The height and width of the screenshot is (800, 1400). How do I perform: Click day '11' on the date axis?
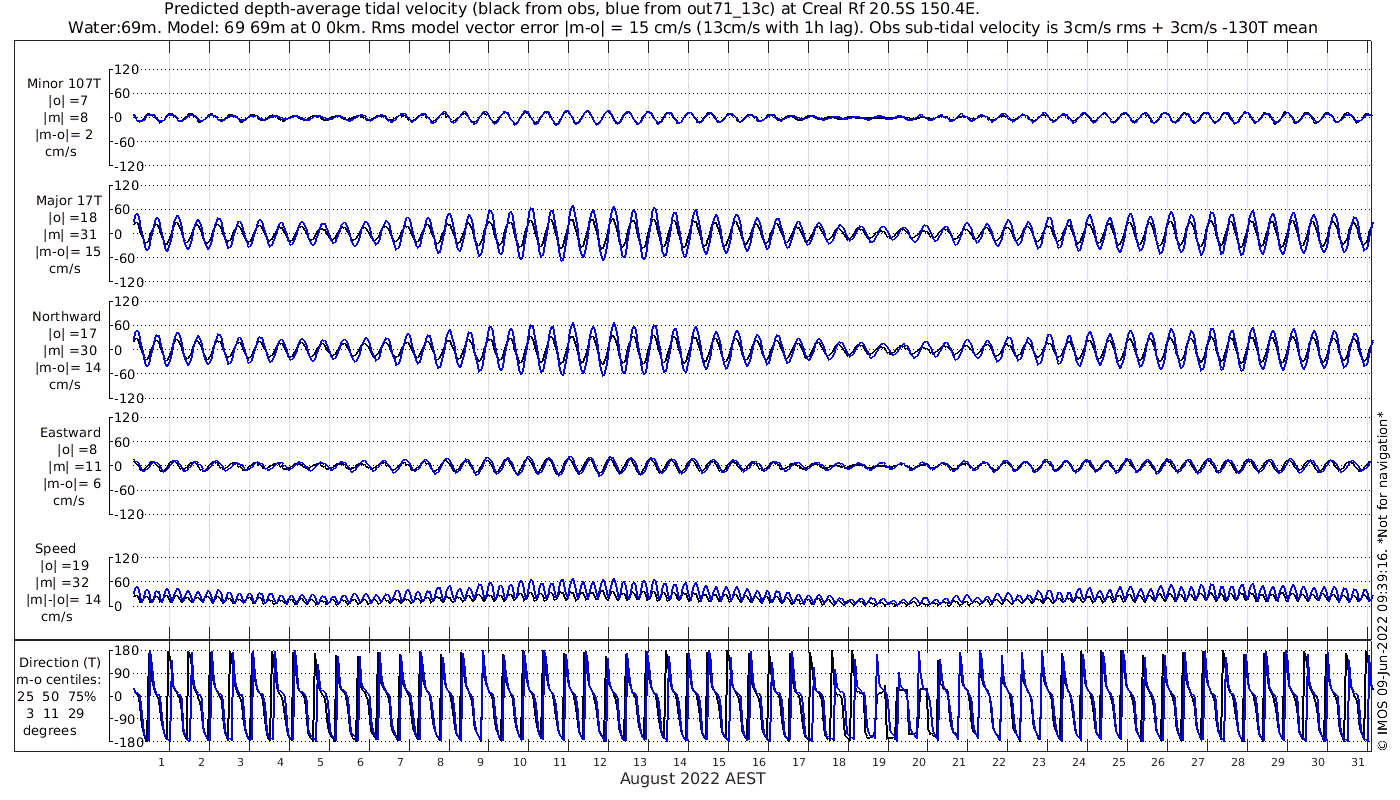coord(560,762)
